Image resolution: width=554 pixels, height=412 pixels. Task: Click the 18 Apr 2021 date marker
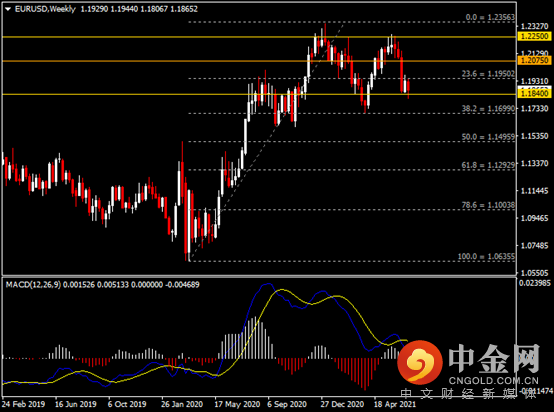(x=395, y=404)
